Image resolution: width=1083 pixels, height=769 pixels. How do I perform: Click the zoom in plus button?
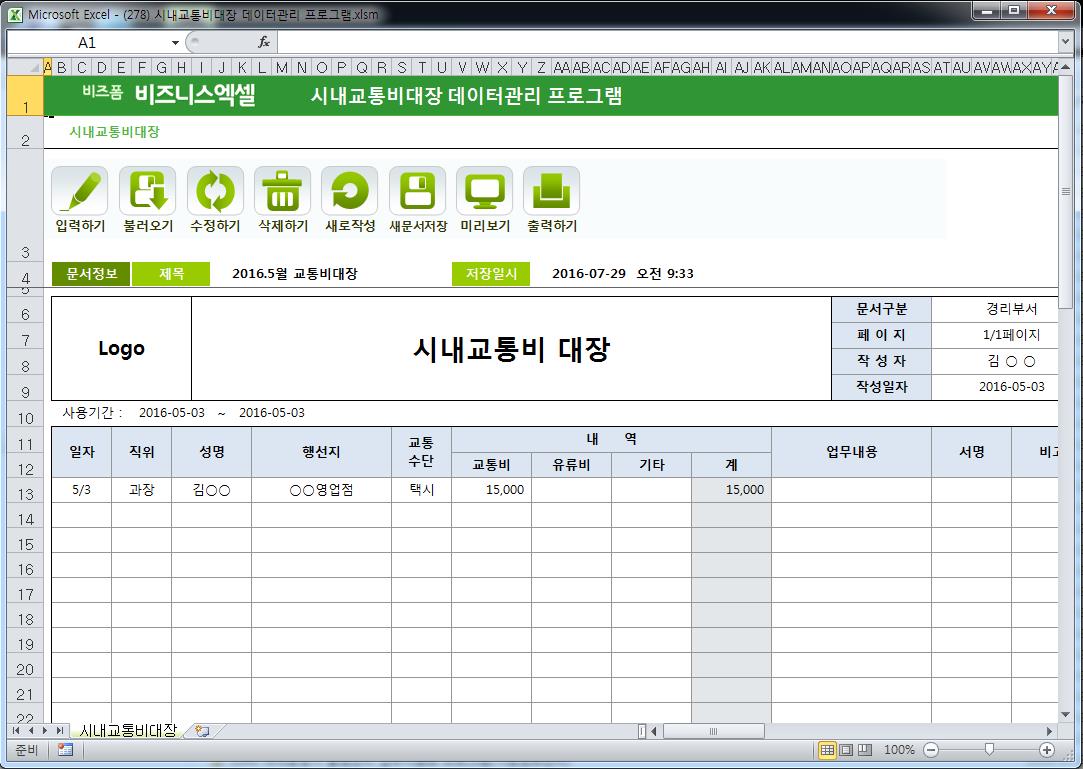(x=1047, y=750)
